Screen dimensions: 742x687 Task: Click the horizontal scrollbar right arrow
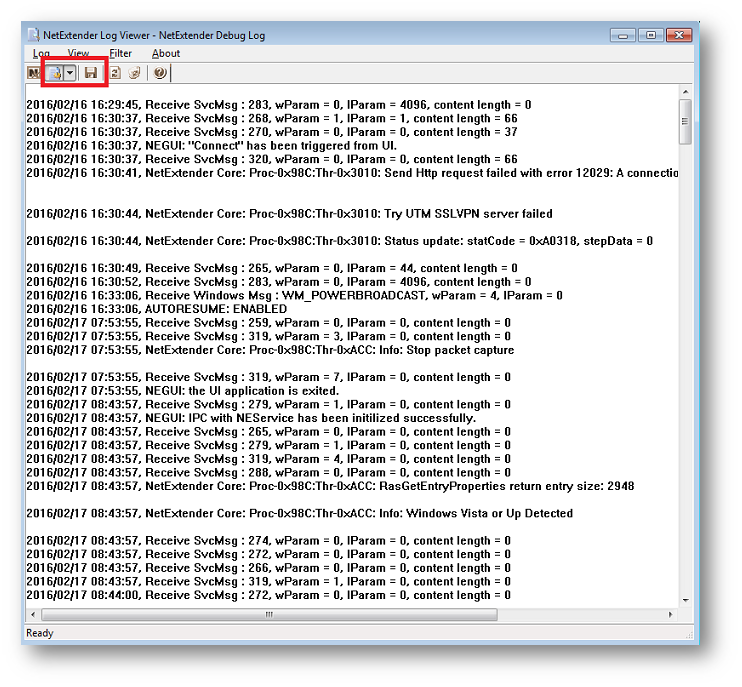671,615
